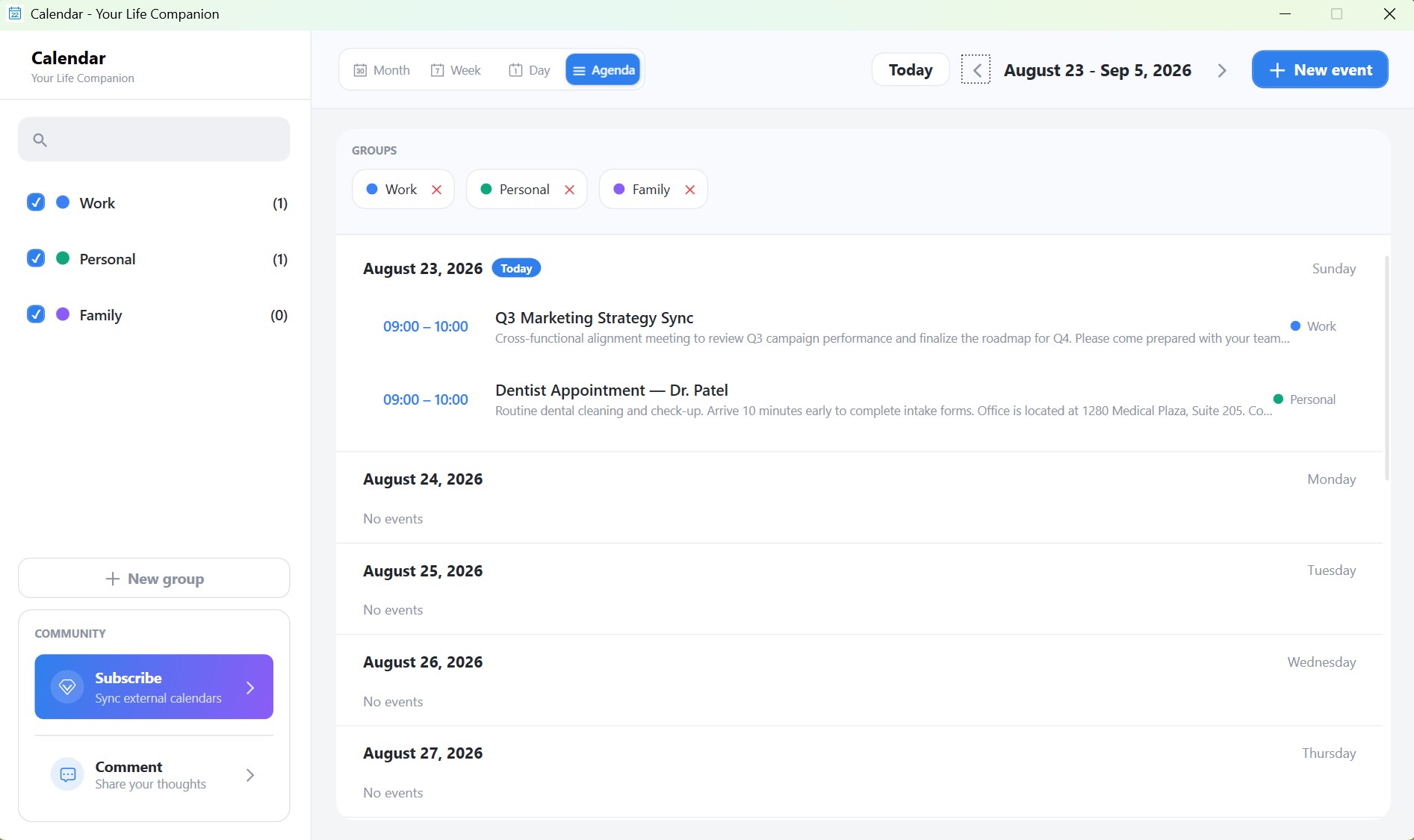This screenshot has width=1414, height=840.
Task: Click the Subscribe diamond icon
Action: 67,687
